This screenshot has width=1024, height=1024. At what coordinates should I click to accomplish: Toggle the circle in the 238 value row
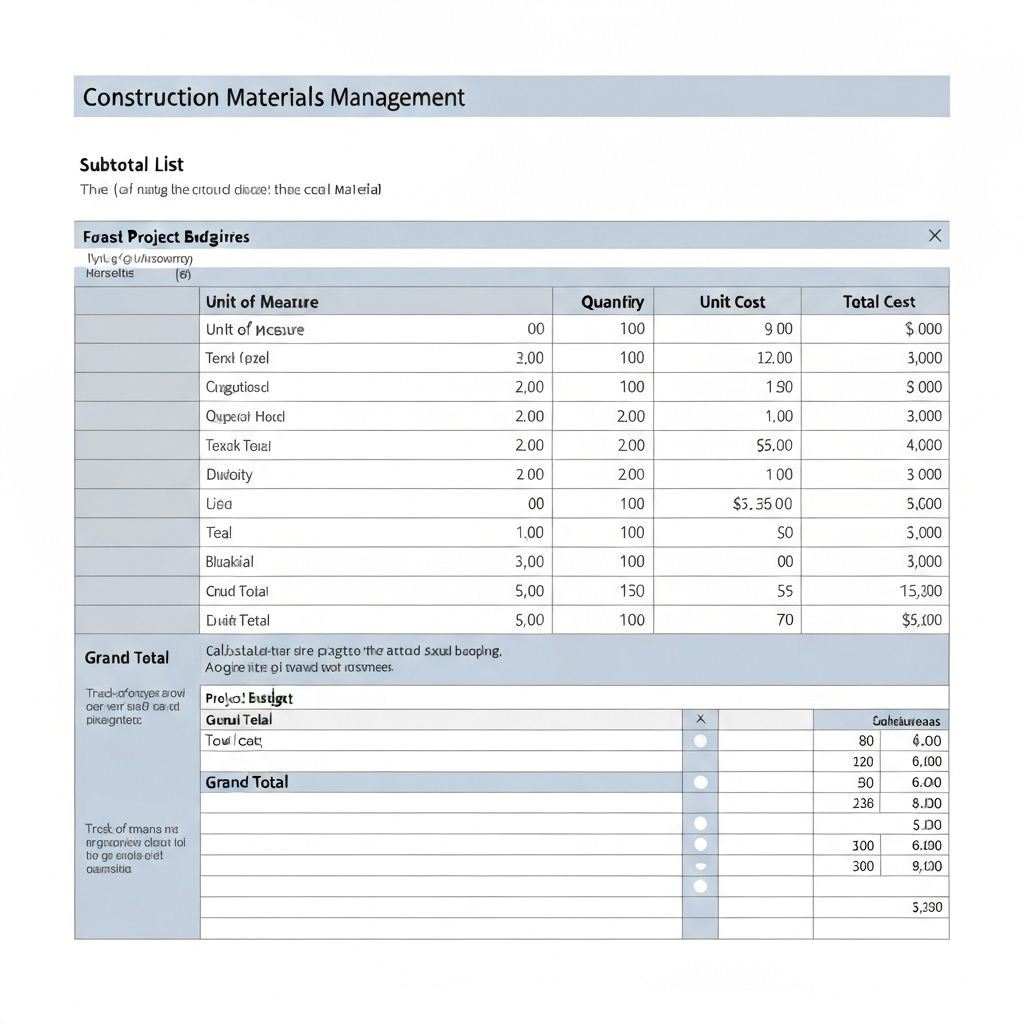(x=701, y=803)
